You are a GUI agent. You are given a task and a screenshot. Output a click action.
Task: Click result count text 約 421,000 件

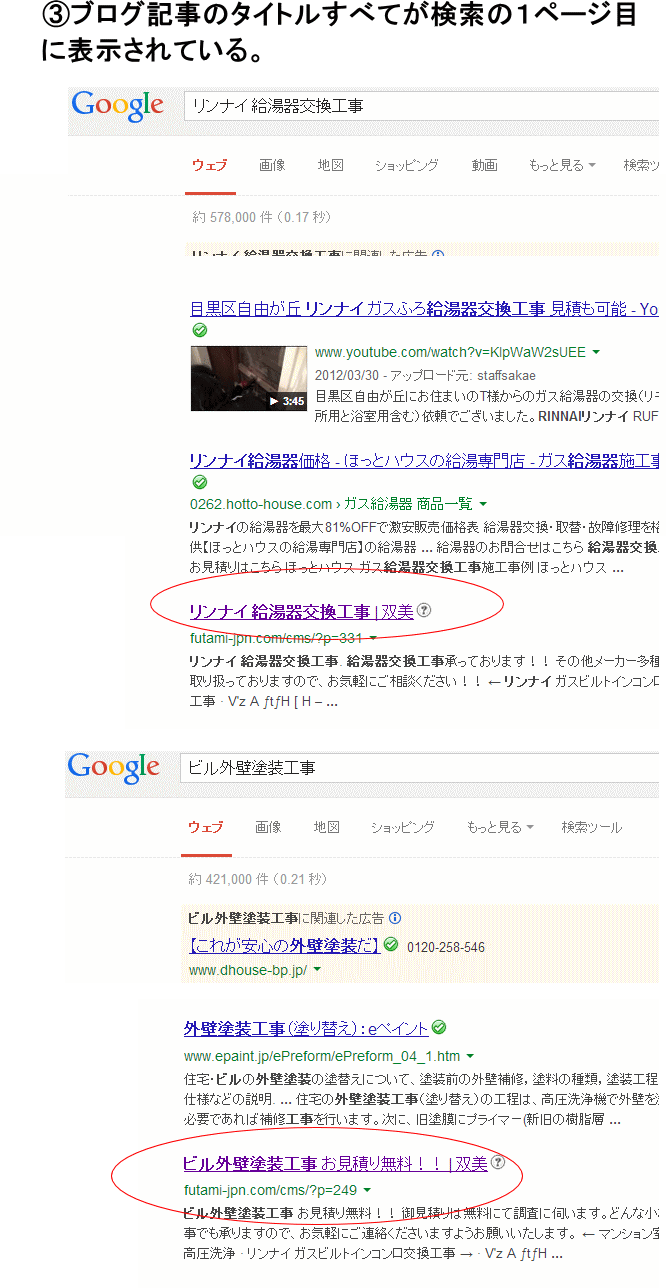229,880
